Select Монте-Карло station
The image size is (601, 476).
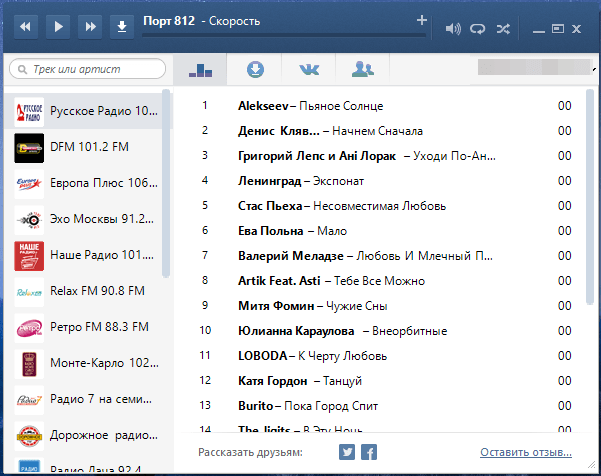(84, 364)
